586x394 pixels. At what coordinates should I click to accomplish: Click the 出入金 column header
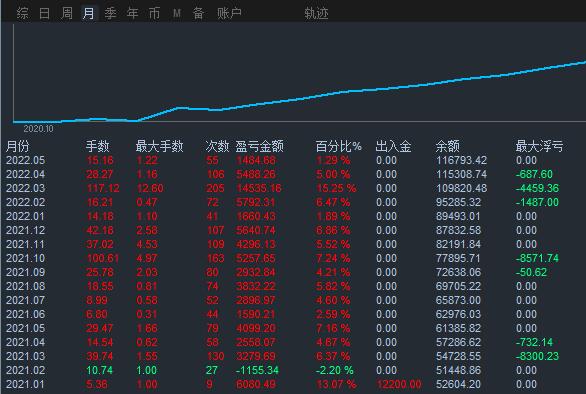point(393,146)
